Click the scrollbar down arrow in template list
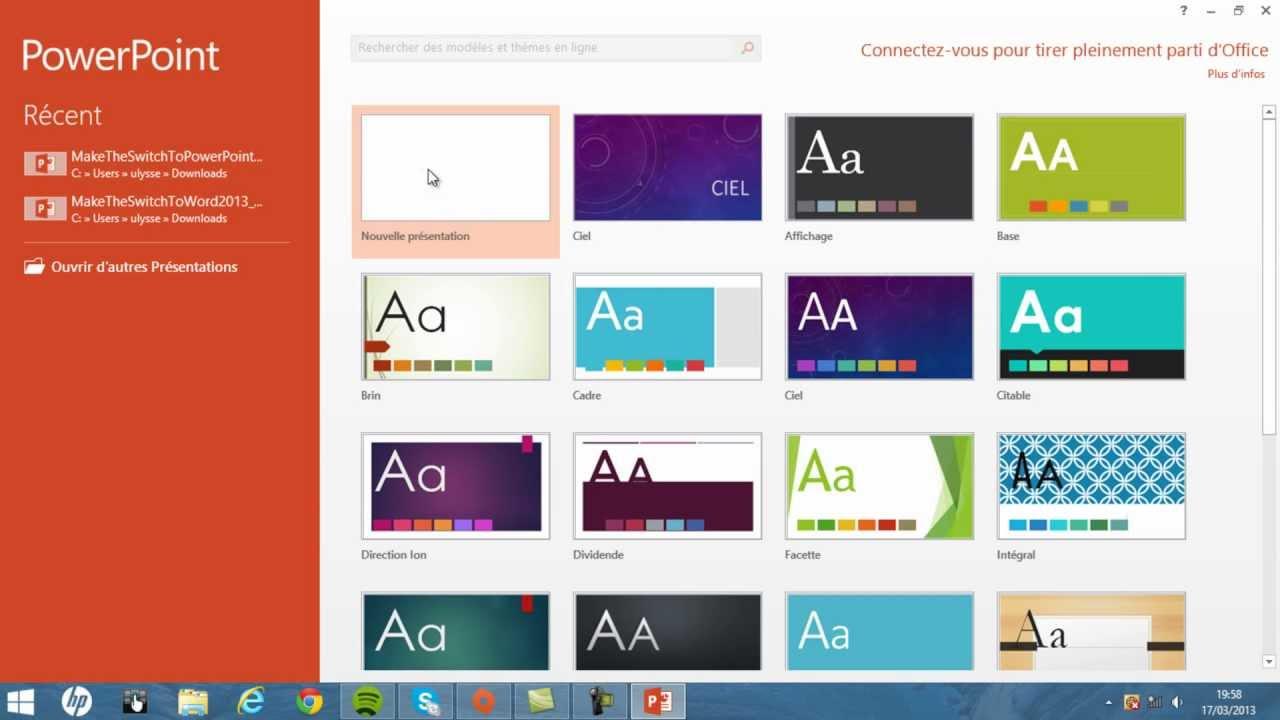Screen dimensions: 1280x720 pyautogui.click(x=1269, y=661)
